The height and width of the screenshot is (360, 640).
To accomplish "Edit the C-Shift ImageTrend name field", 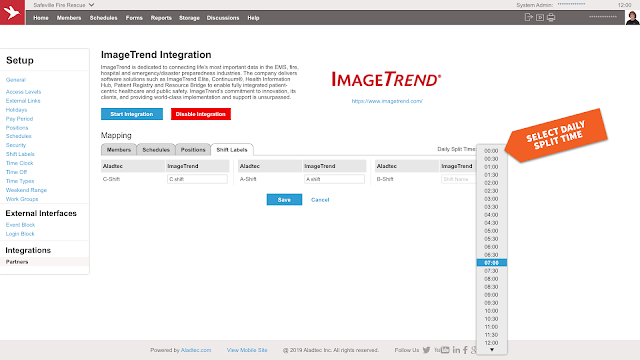I will pyautogui.click(x=197, y=179).
